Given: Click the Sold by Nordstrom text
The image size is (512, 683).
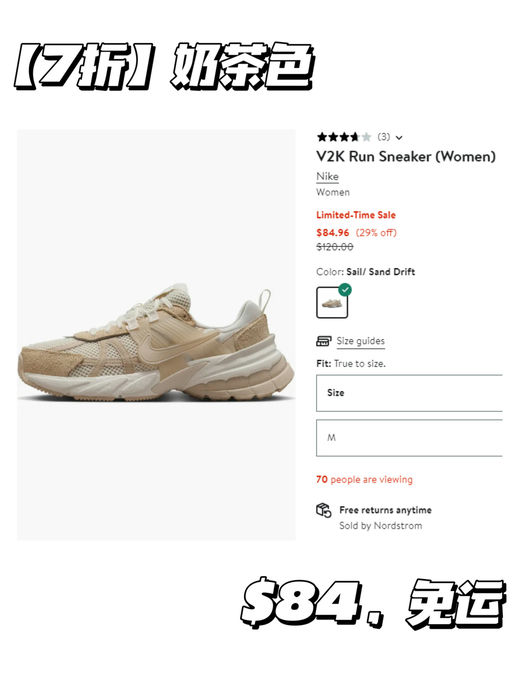Looking at the screenshot, I should [380, 526].
